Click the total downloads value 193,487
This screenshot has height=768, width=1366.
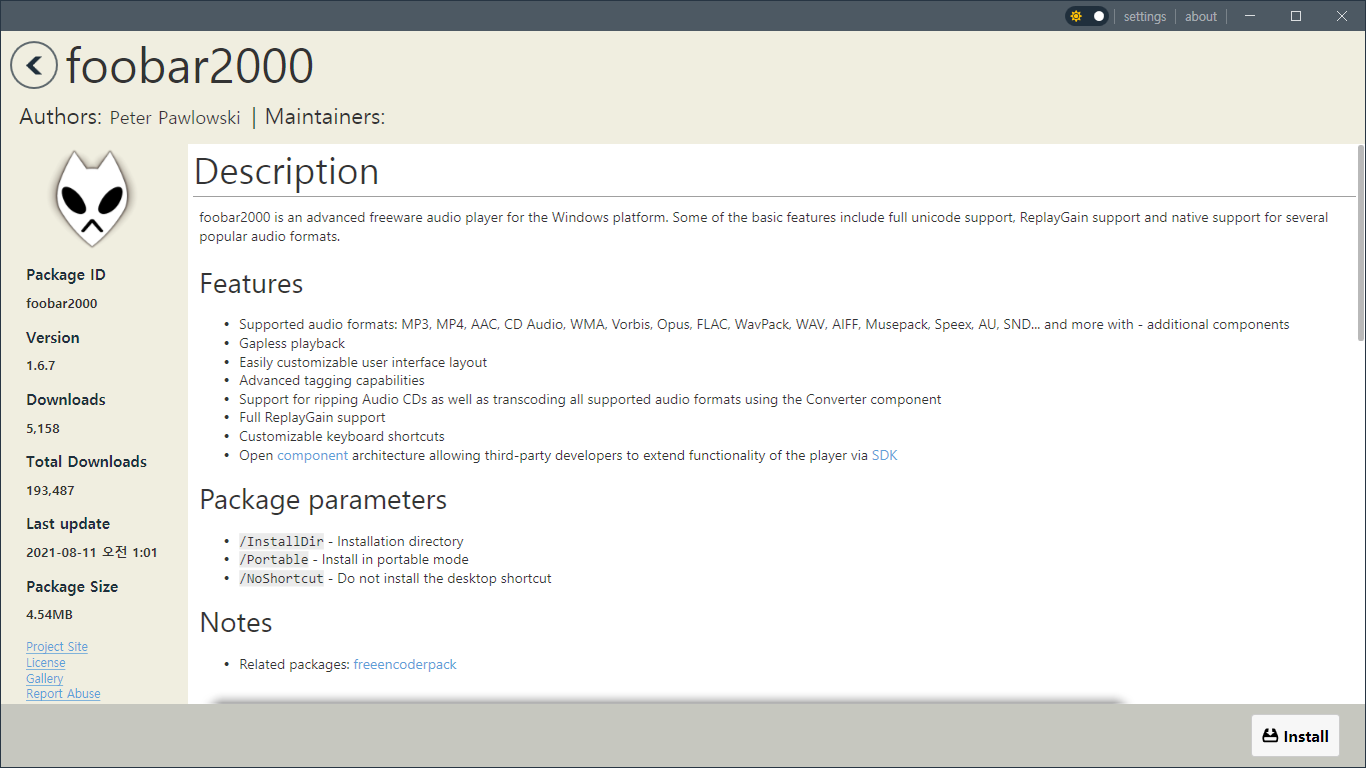click(50, 490)
